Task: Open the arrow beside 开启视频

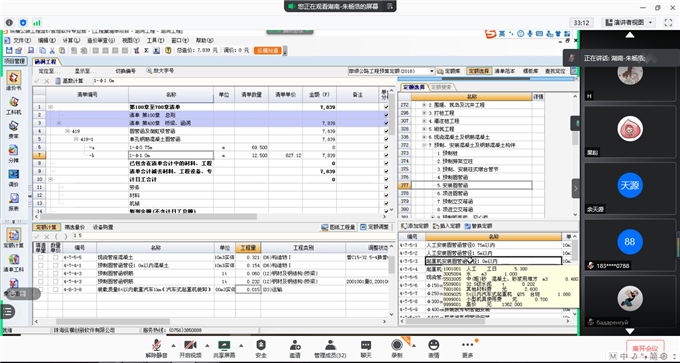Action: coord(207,346)
